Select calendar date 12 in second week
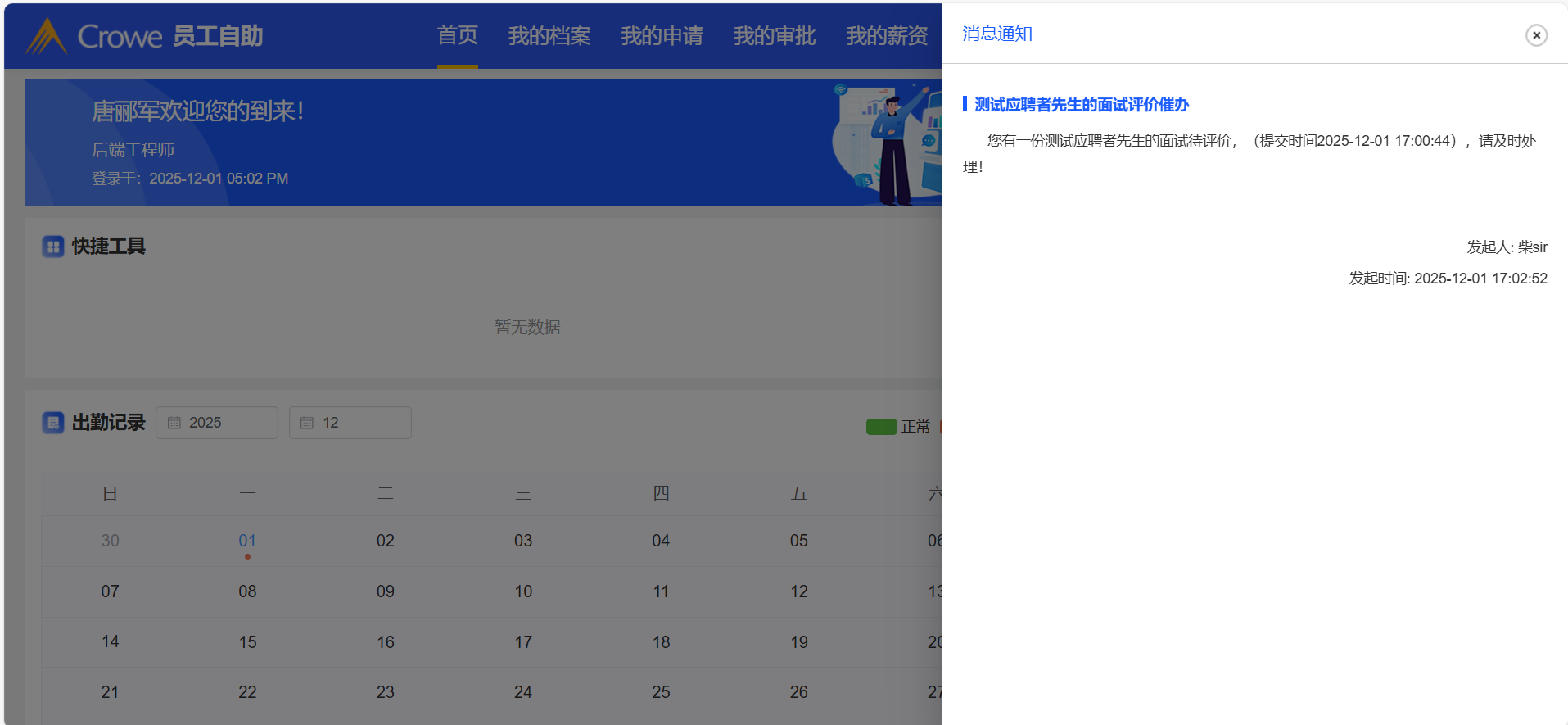Image resolution: width=1568 pixels, height=725 pixels. coord(799,591)
